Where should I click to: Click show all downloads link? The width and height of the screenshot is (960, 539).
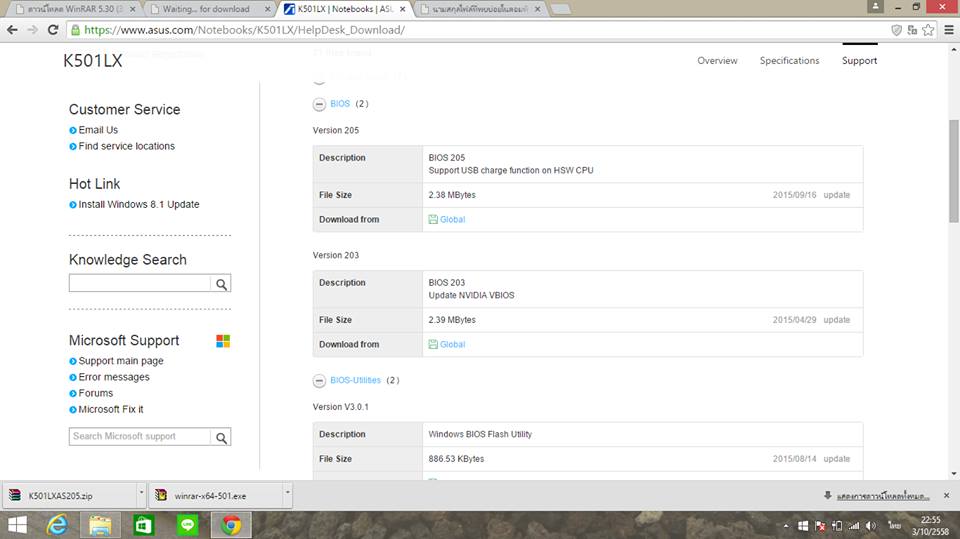pyautogui.click(x=882, y=496)
